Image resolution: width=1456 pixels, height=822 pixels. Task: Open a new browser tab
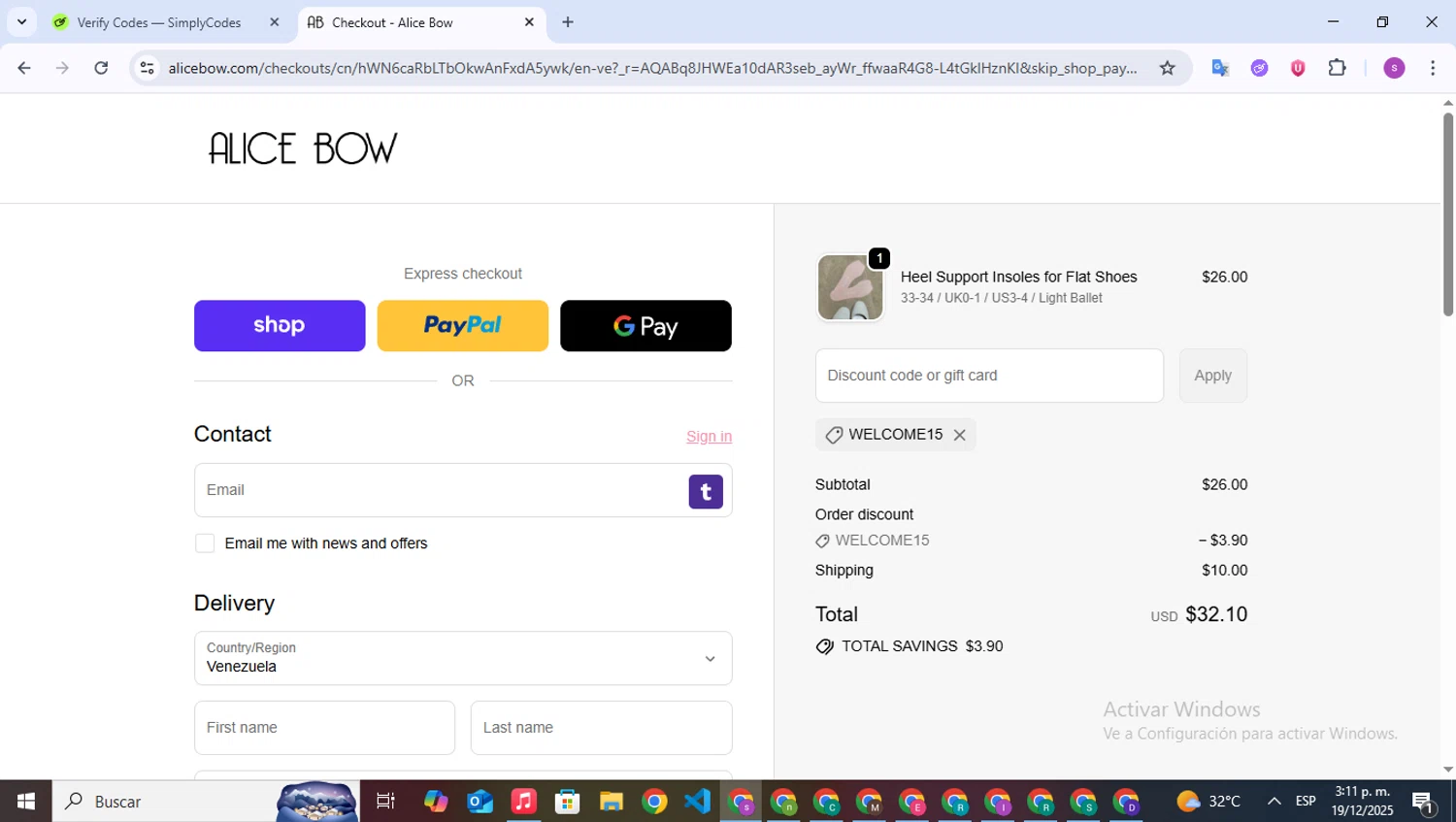[x=568, y=22]
